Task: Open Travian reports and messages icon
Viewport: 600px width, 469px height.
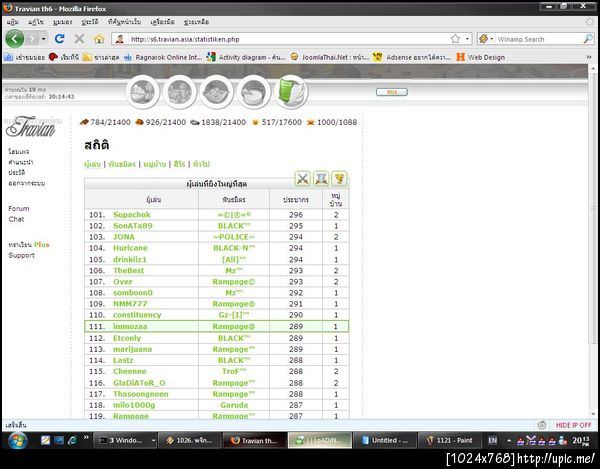Action: coord(291,91)
